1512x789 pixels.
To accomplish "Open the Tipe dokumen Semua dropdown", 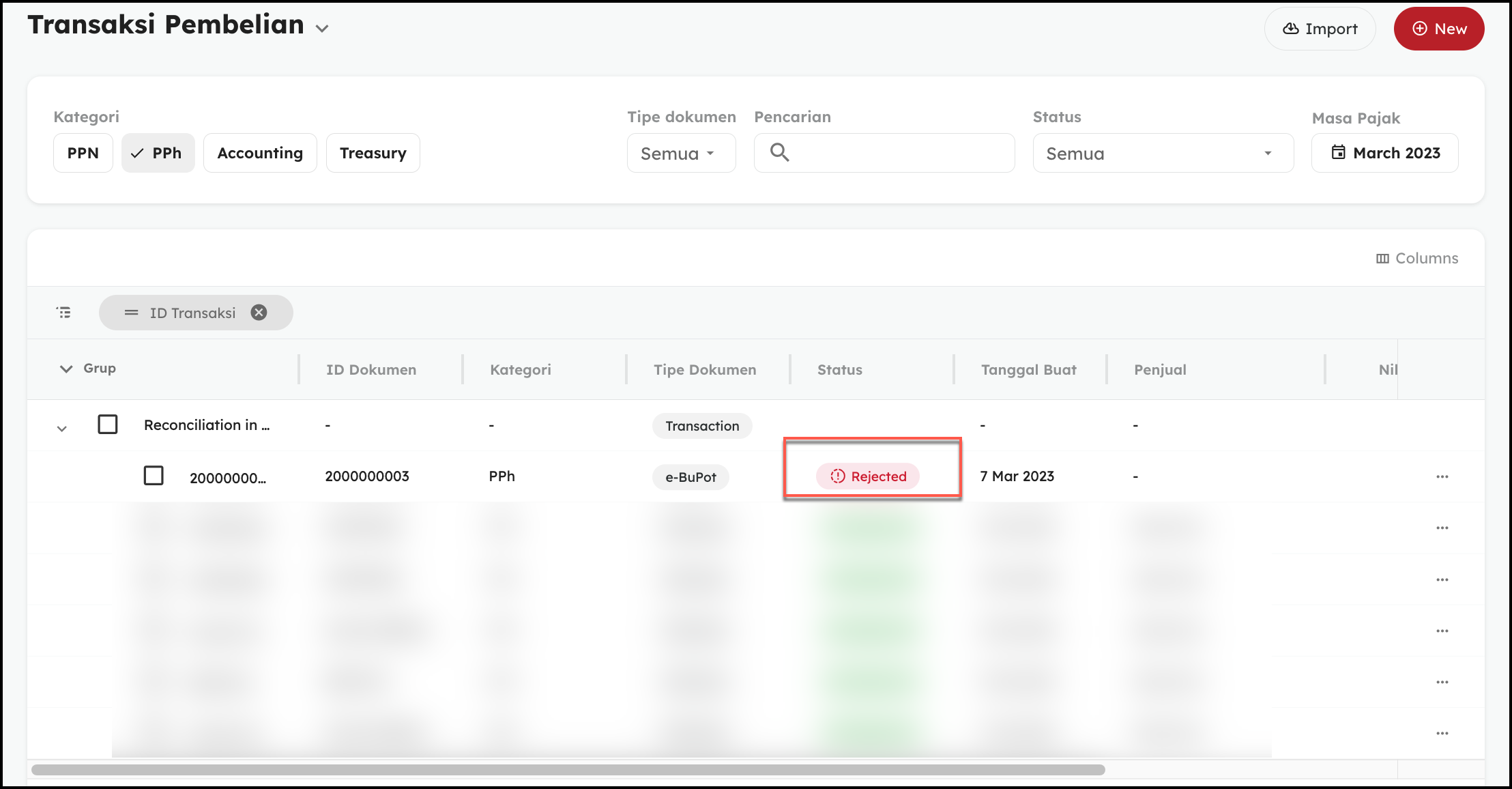I will [681, 153].
